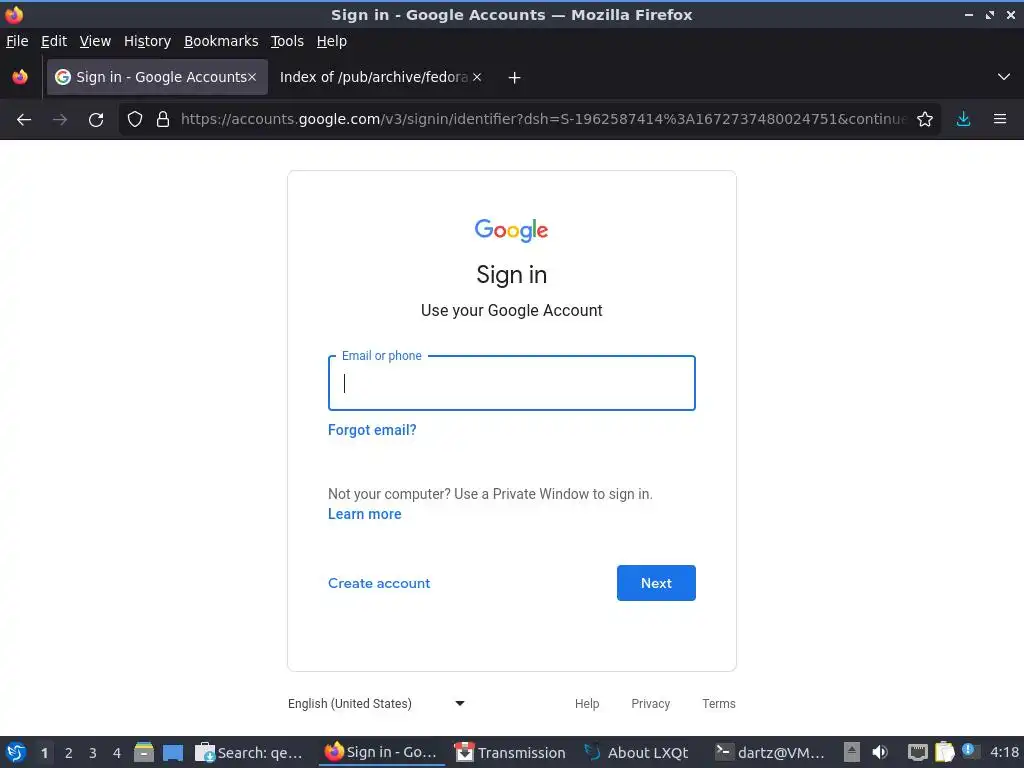Open the Edit menu
1024x768 pixels.
click(54, 41)
